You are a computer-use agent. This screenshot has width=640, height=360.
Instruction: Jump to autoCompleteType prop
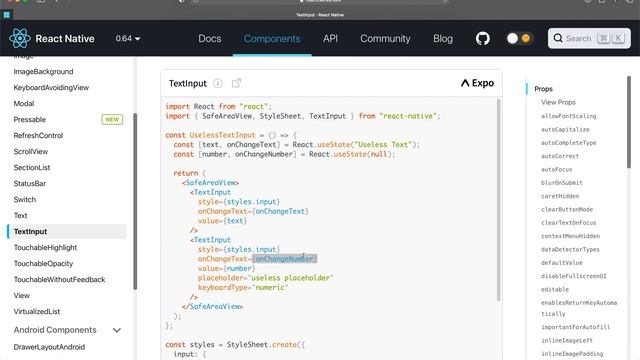pyautogui.click(x=569, y=142)
